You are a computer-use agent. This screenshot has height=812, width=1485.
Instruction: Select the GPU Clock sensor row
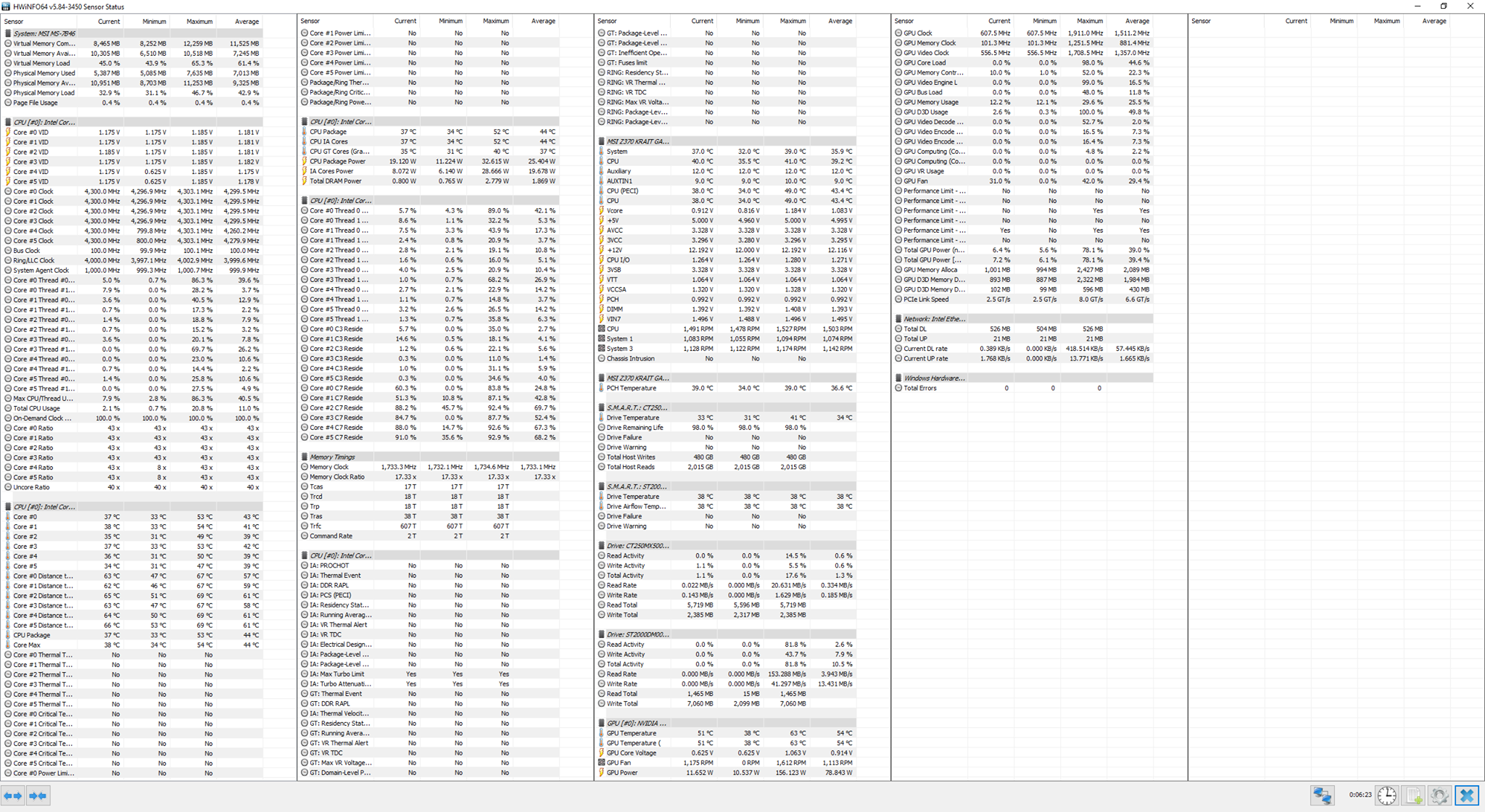918,33
